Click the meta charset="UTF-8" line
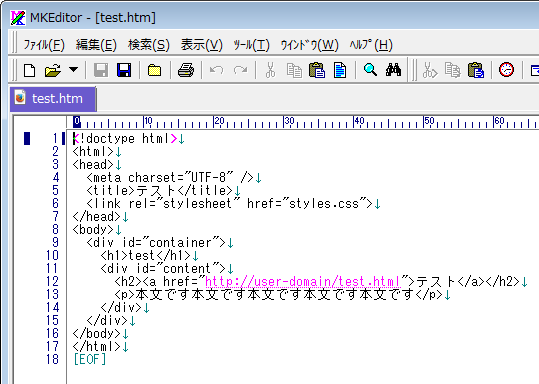Screen dimensions: 539x384 170,177
